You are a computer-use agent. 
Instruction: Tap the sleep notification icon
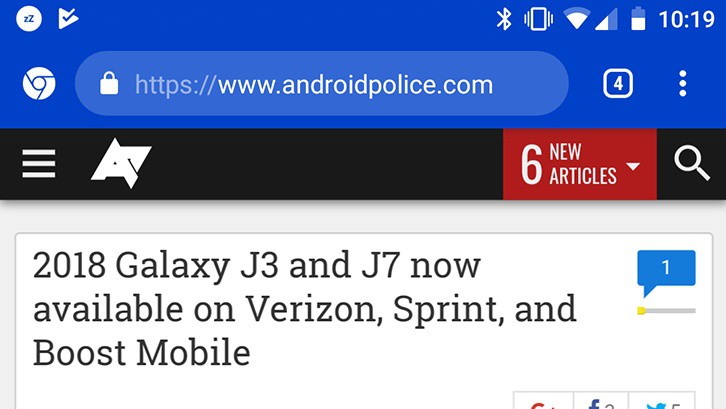29,19
